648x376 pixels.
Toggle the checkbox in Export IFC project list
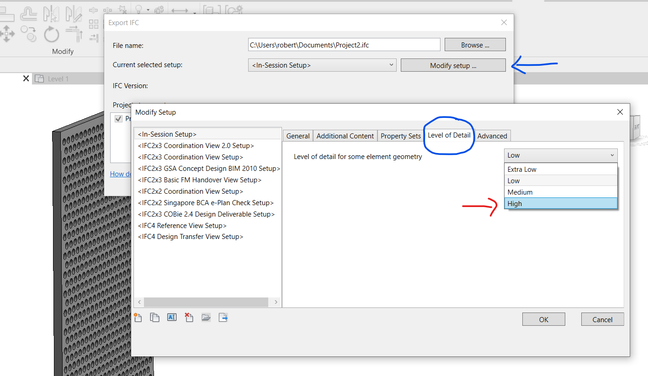[x=119, y=119]
